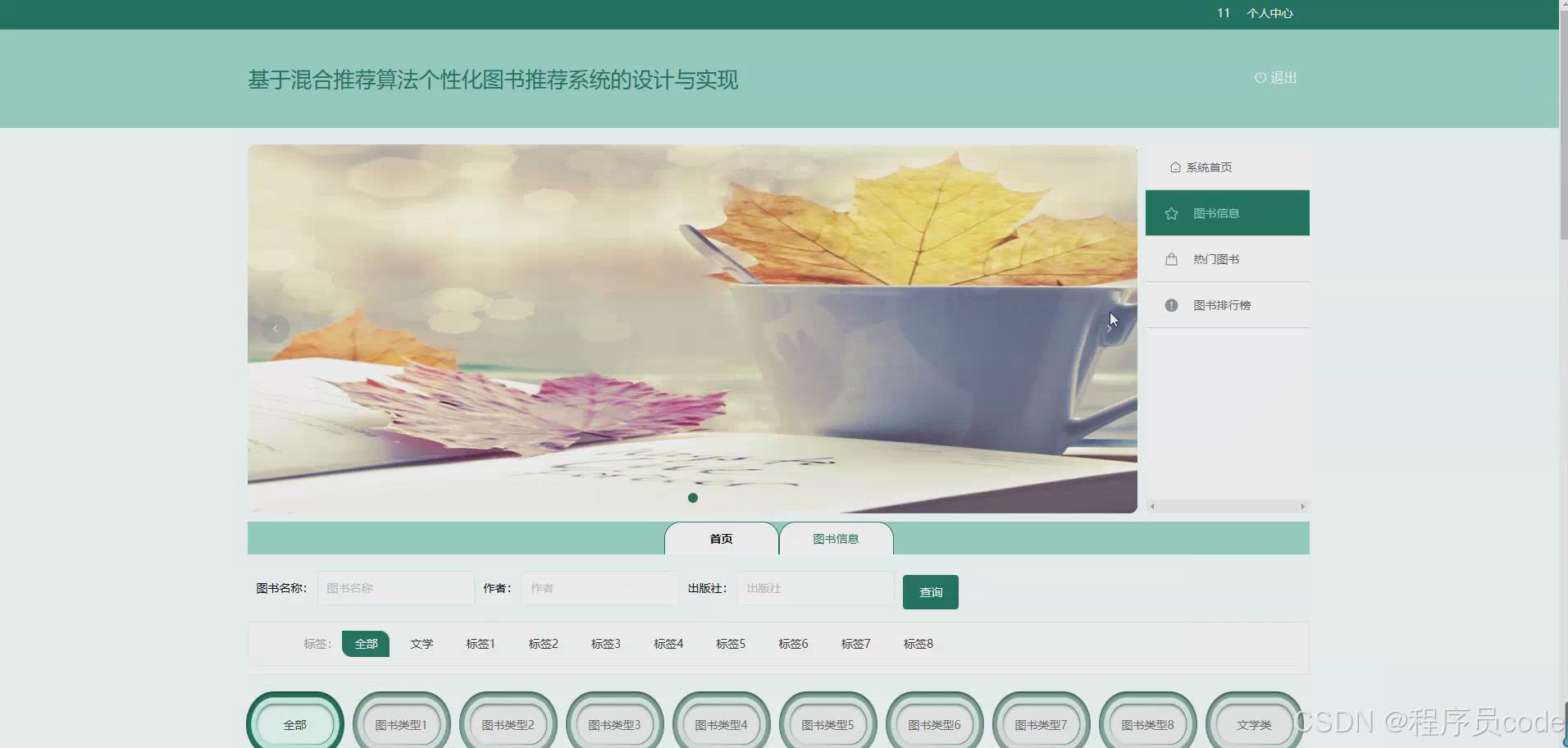Viewport: 1568px width, 748px height.
Task: Select the 标签8 tag filter
Action: tap(918, 644)
